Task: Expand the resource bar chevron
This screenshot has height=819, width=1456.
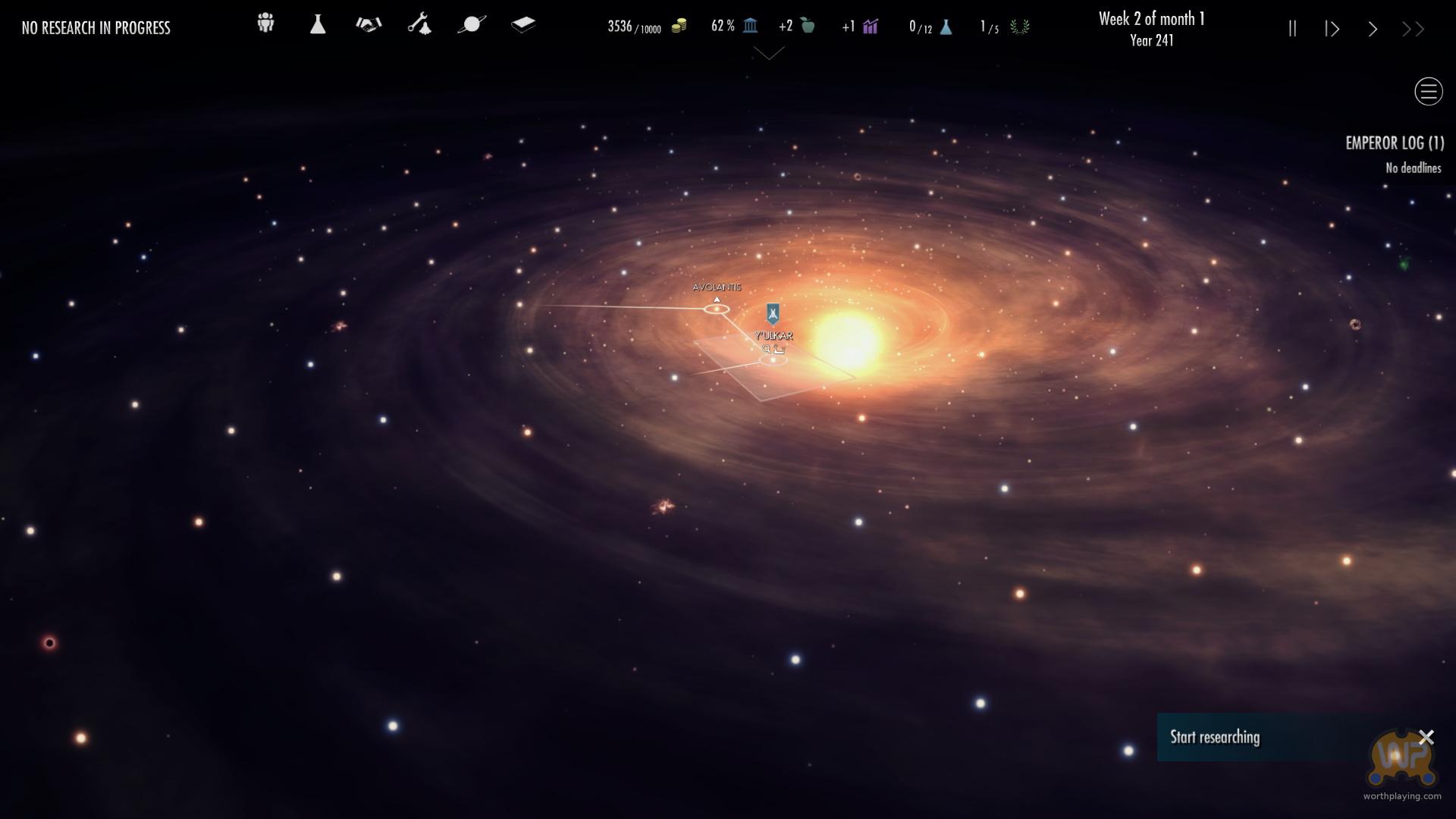Action: click(x=769, y=54)
